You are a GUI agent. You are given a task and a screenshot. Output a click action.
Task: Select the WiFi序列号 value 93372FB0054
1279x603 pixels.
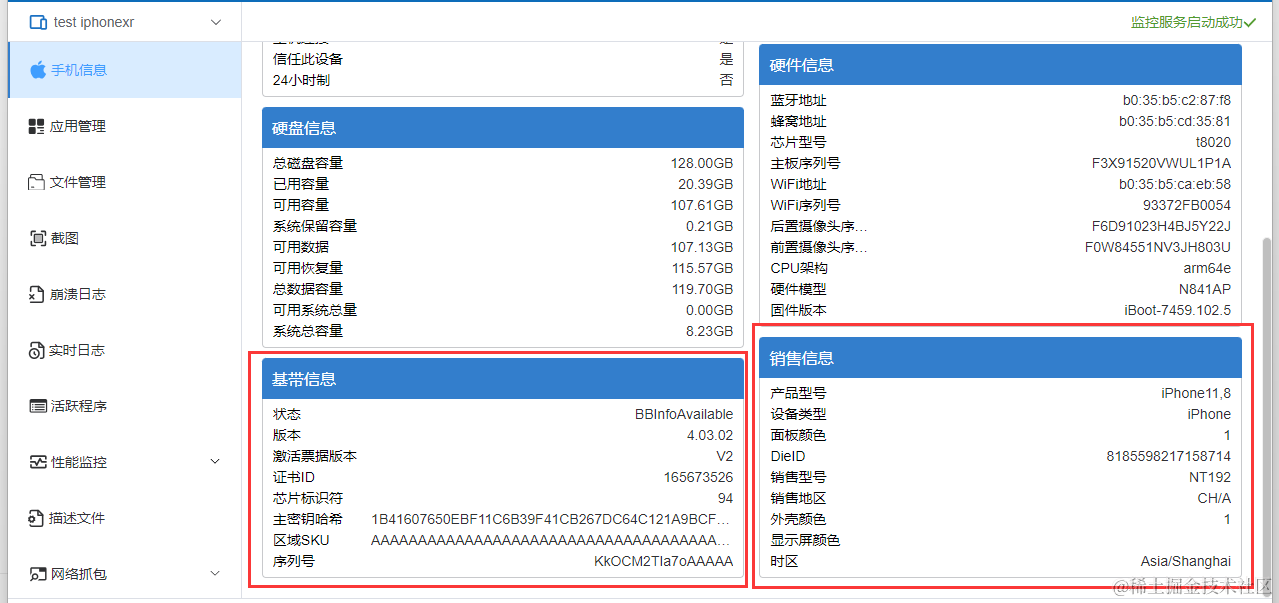(1187, 205)
